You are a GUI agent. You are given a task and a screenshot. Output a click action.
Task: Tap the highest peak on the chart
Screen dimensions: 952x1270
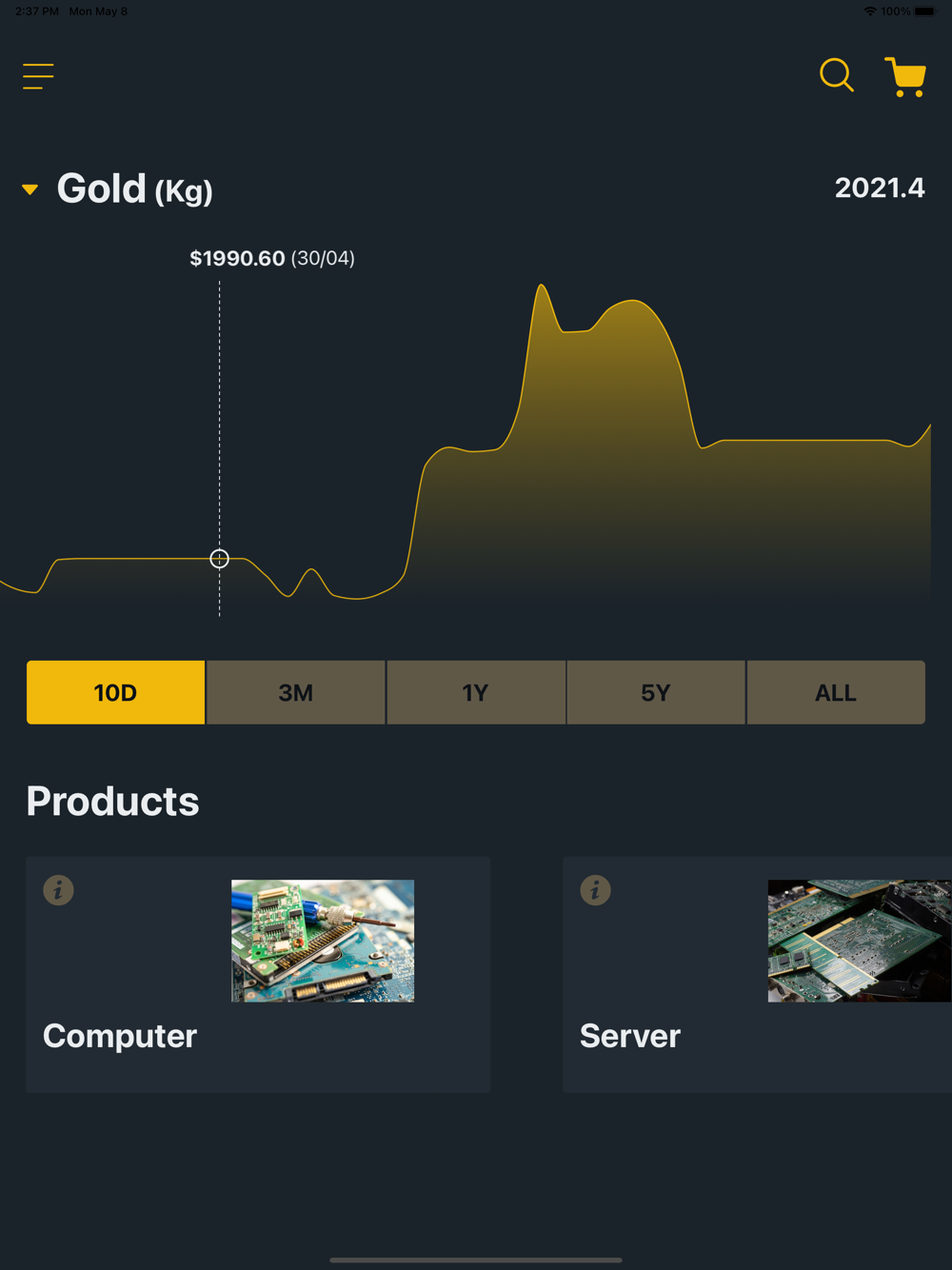tap(541, 286)
